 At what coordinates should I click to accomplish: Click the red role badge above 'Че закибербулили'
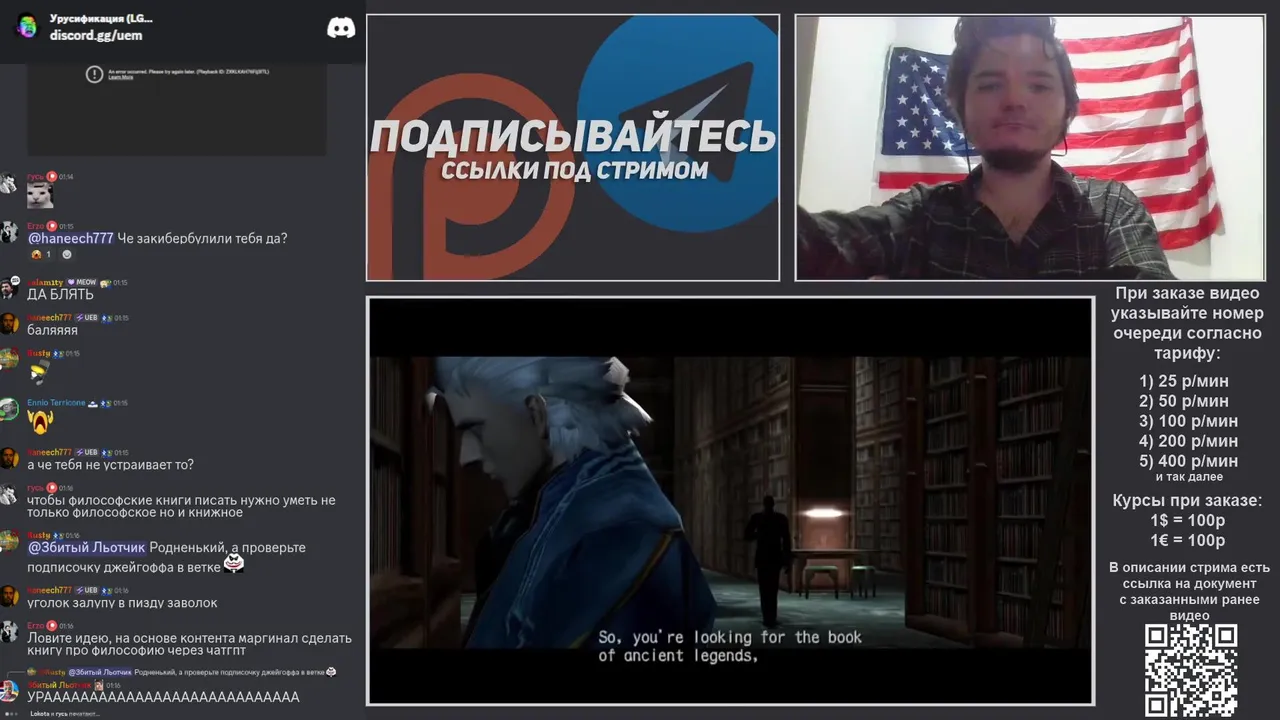point(52,226)
